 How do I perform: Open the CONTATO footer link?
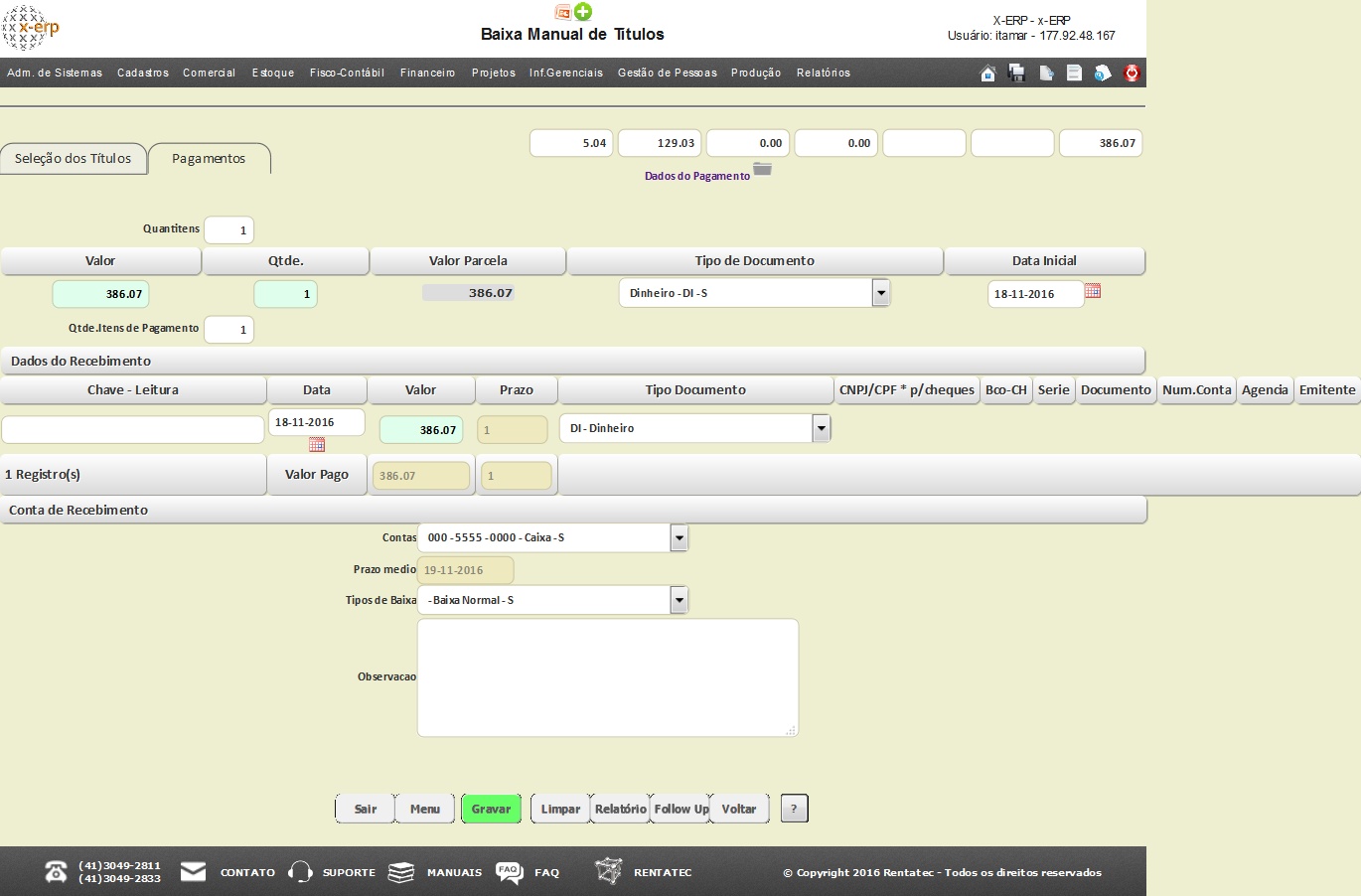point(247,872)
